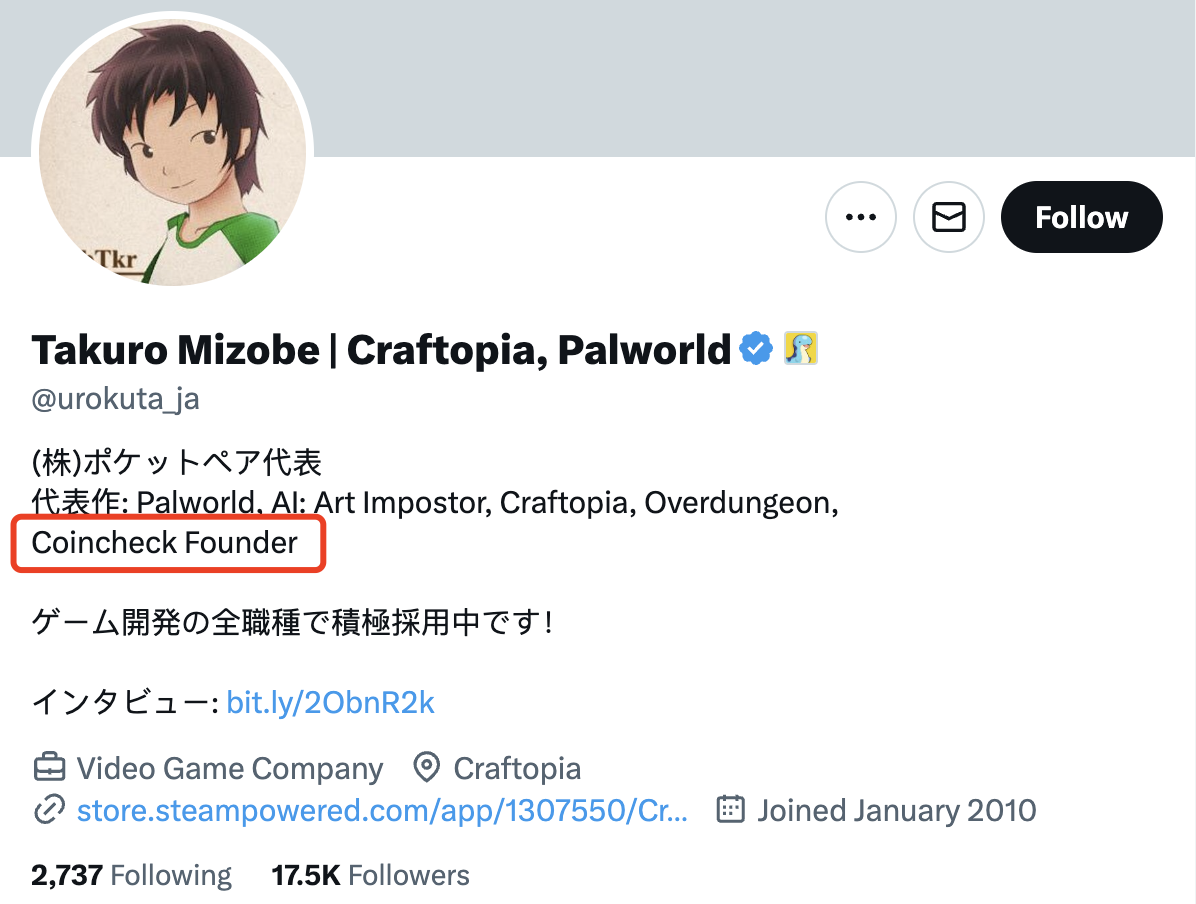Screen dimensions: 1196x904
Task: Click the briefcase professional category icon
Action: click(49, 768)
